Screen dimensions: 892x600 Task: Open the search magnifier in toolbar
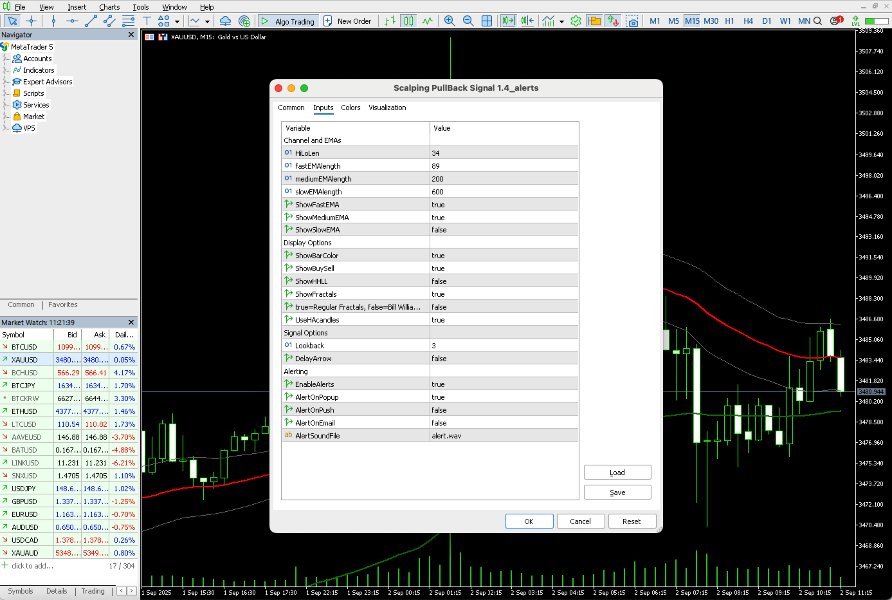817,21
